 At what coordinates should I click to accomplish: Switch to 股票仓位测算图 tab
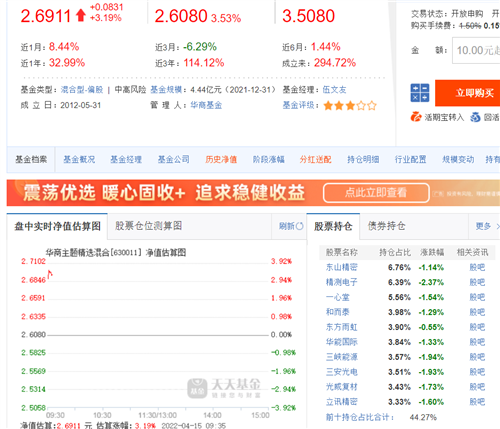[148, 226]
